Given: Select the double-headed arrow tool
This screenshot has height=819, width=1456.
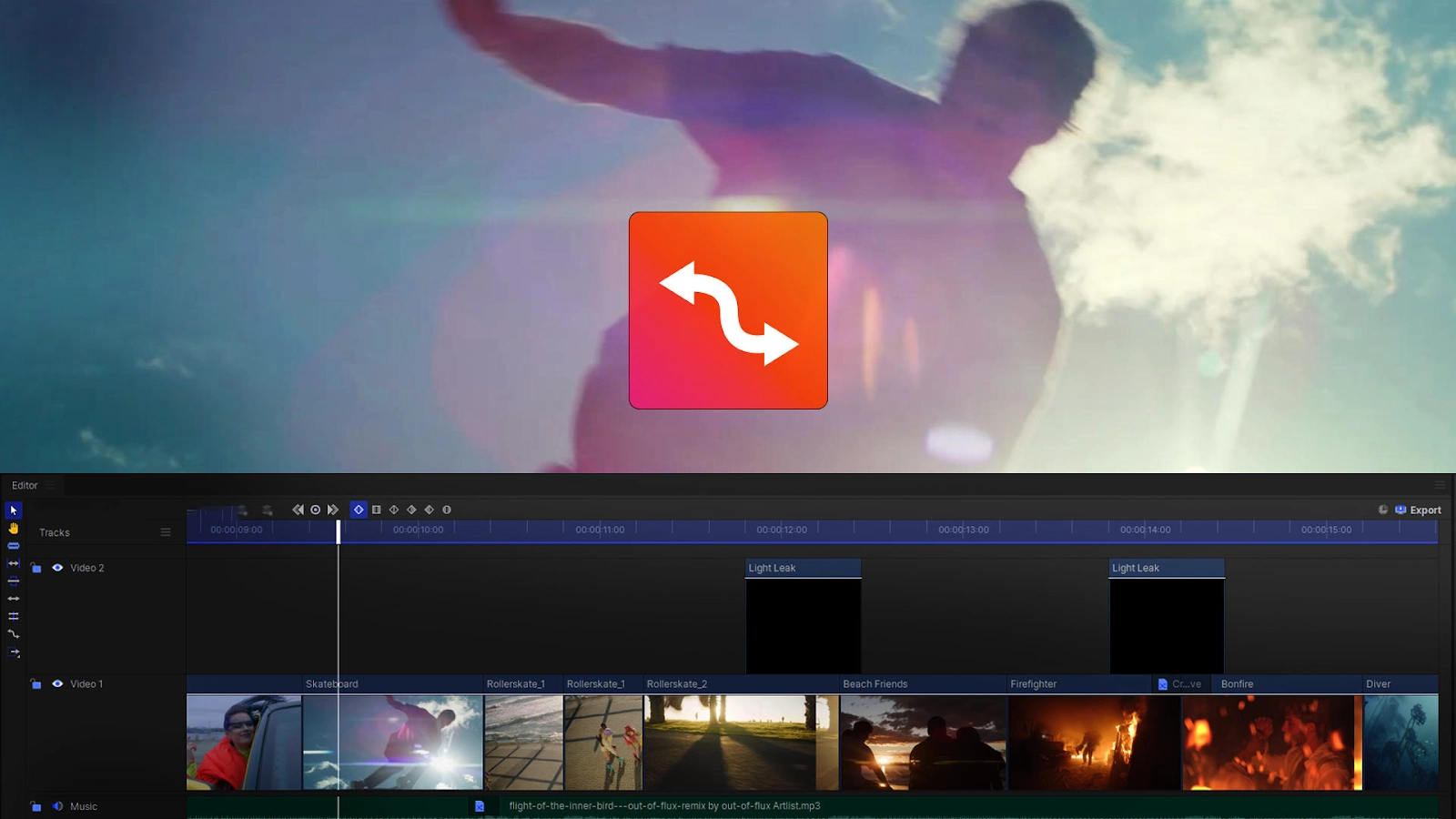Looking at the screenshot, I should tap(14, 599).
